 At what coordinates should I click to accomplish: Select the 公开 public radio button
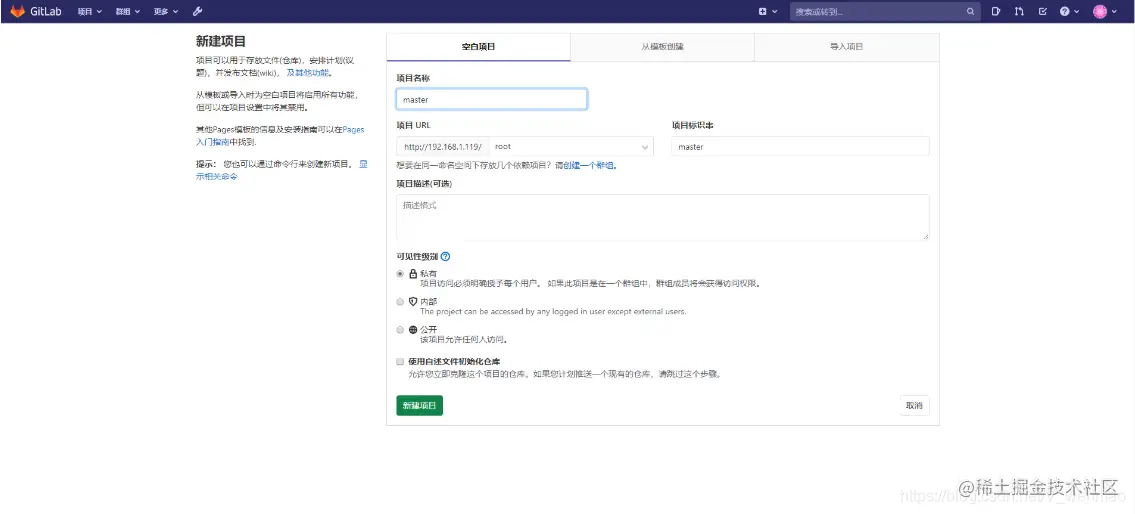click(400, 329)
